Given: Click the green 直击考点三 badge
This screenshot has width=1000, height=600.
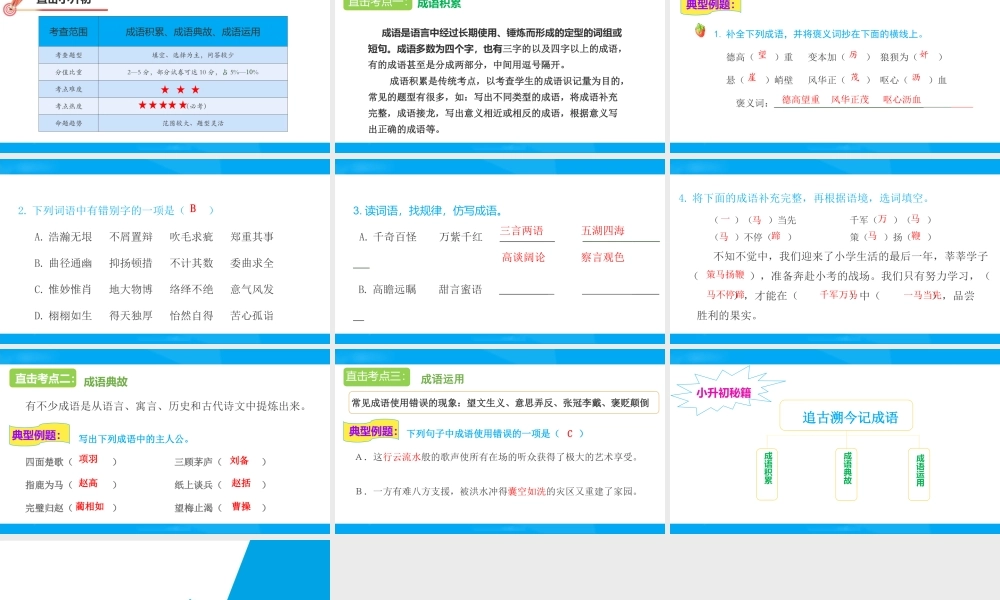Looking at the screenshot, I should click(376, 376).
